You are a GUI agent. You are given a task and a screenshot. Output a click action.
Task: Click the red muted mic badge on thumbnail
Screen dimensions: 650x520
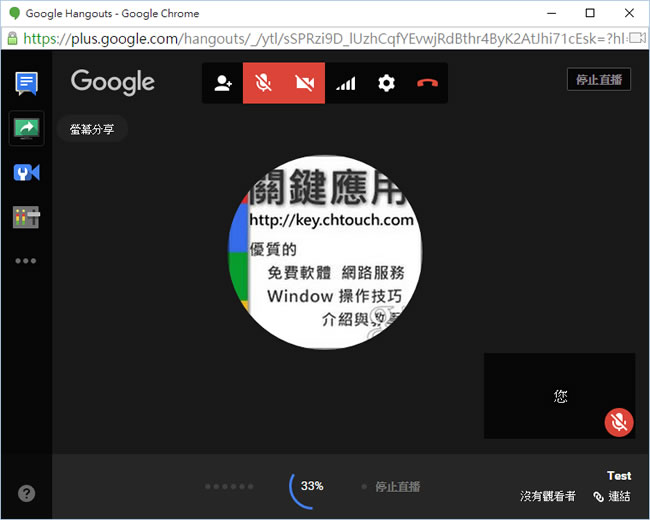click(619, 423)
